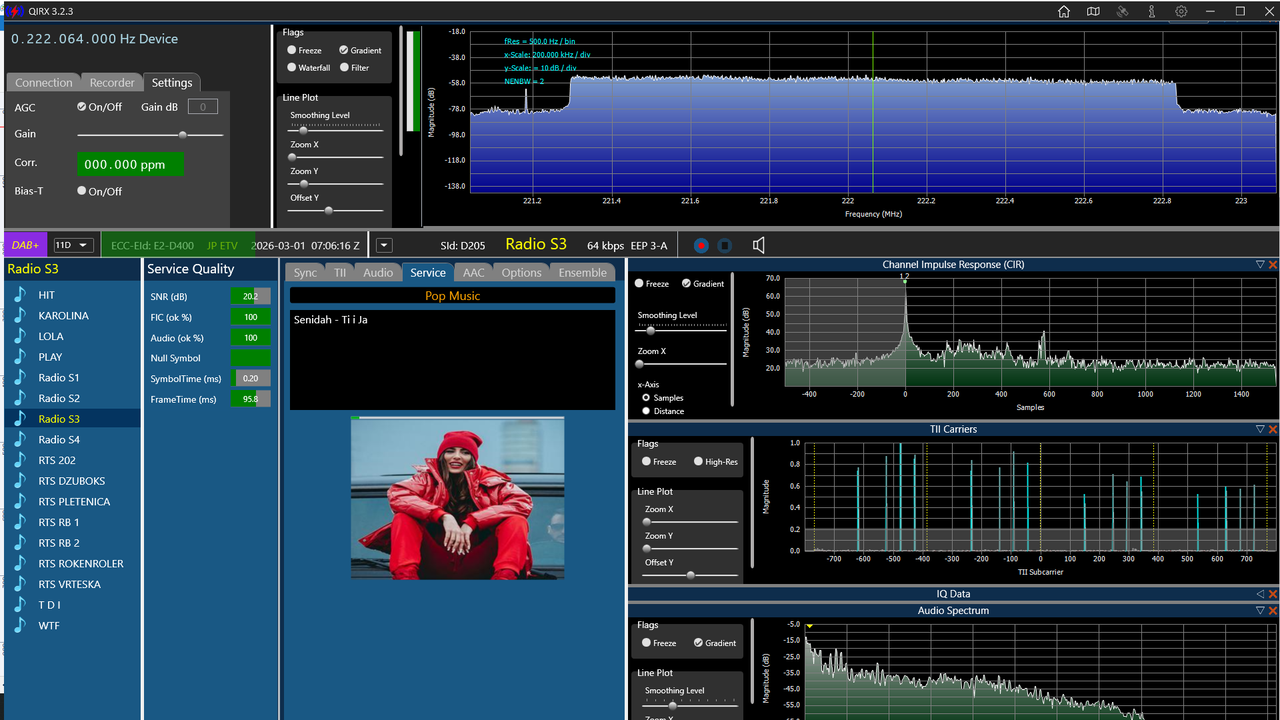Expand the dropdown arrow before SId
This screenshot has width=1280, height=720.
click(384, 245)
